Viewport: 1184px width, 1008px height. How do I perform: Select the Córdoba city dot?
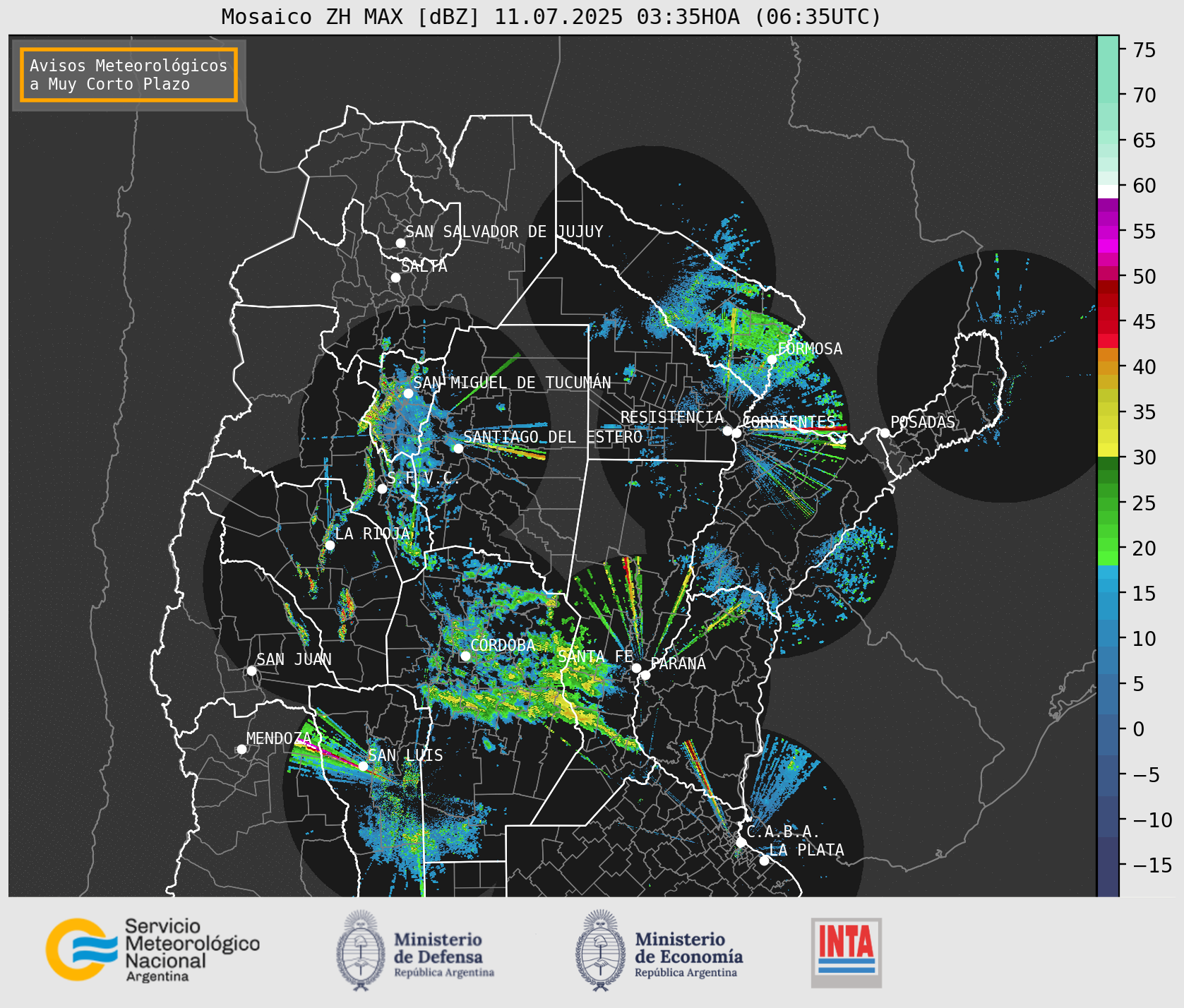point(465,656)
